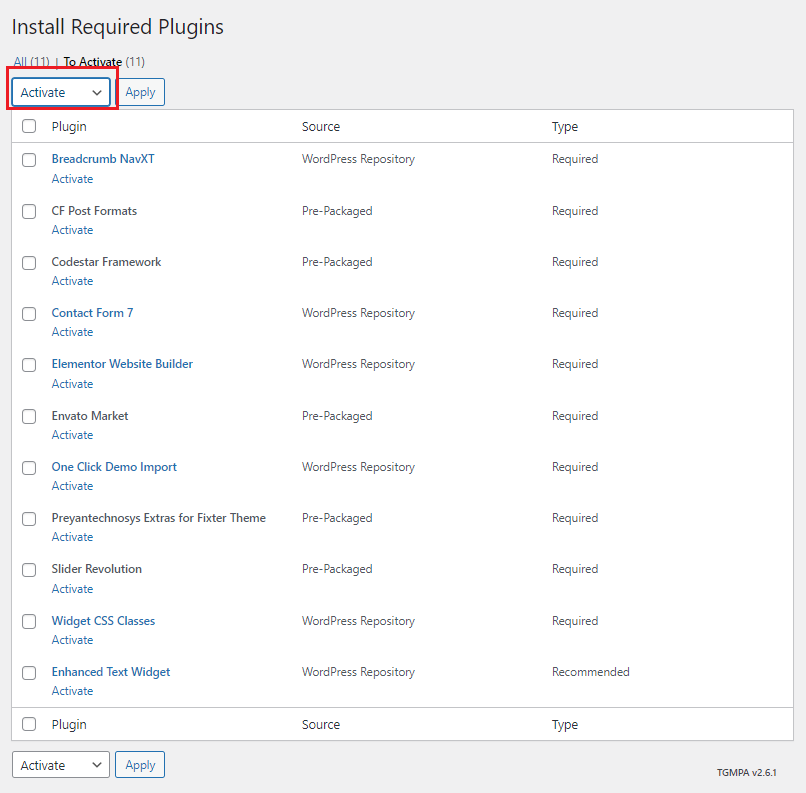Image resolution: width=806 pixels, height=793 pixels.
Task: Tick the select-all checkbox in the table header
Action: click(x=29, y=126)
